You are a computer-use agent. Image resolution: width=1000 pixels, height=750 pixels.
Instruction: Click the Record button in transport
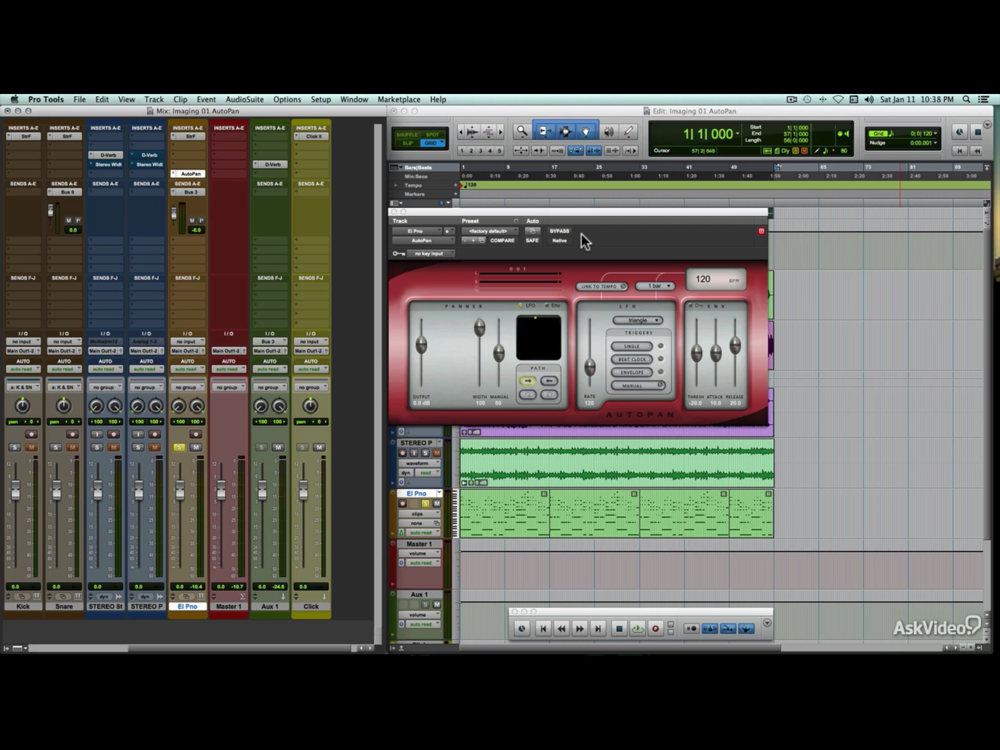(656, 628)
